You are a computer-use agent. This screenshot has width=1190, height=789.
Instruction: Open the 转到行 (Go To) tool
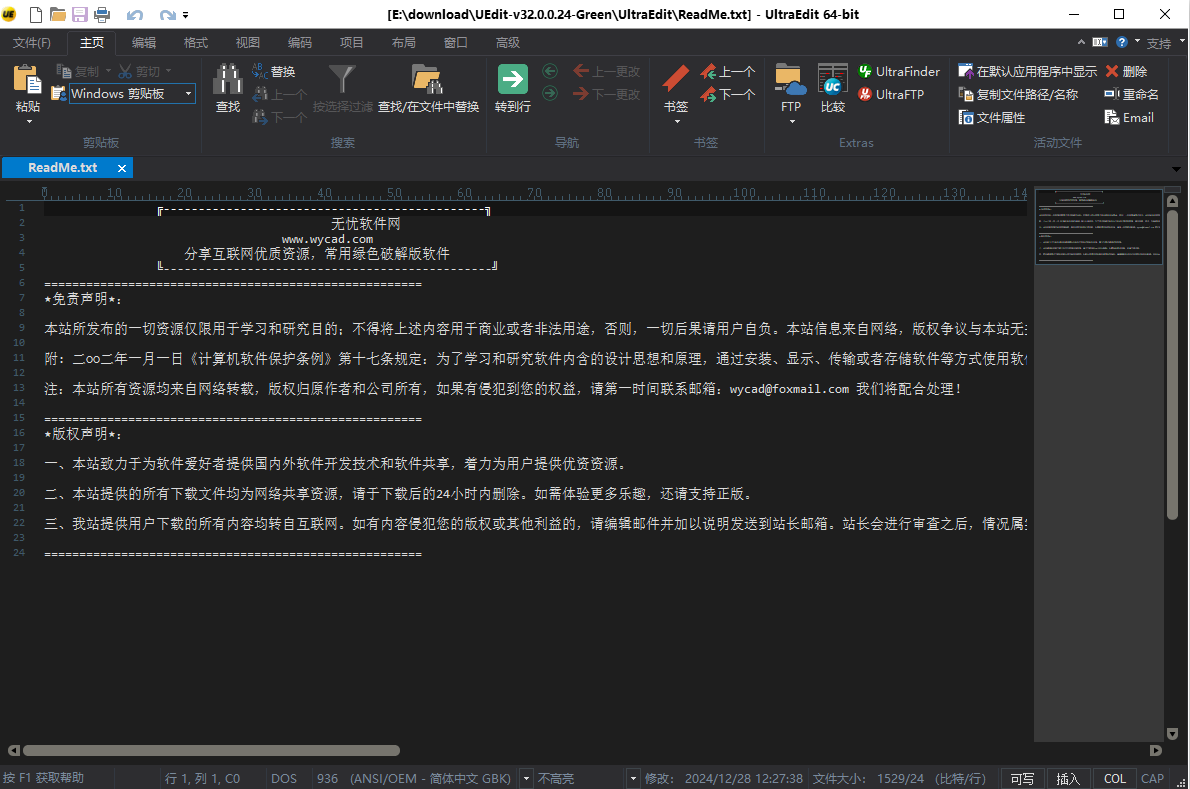(513, 88)
